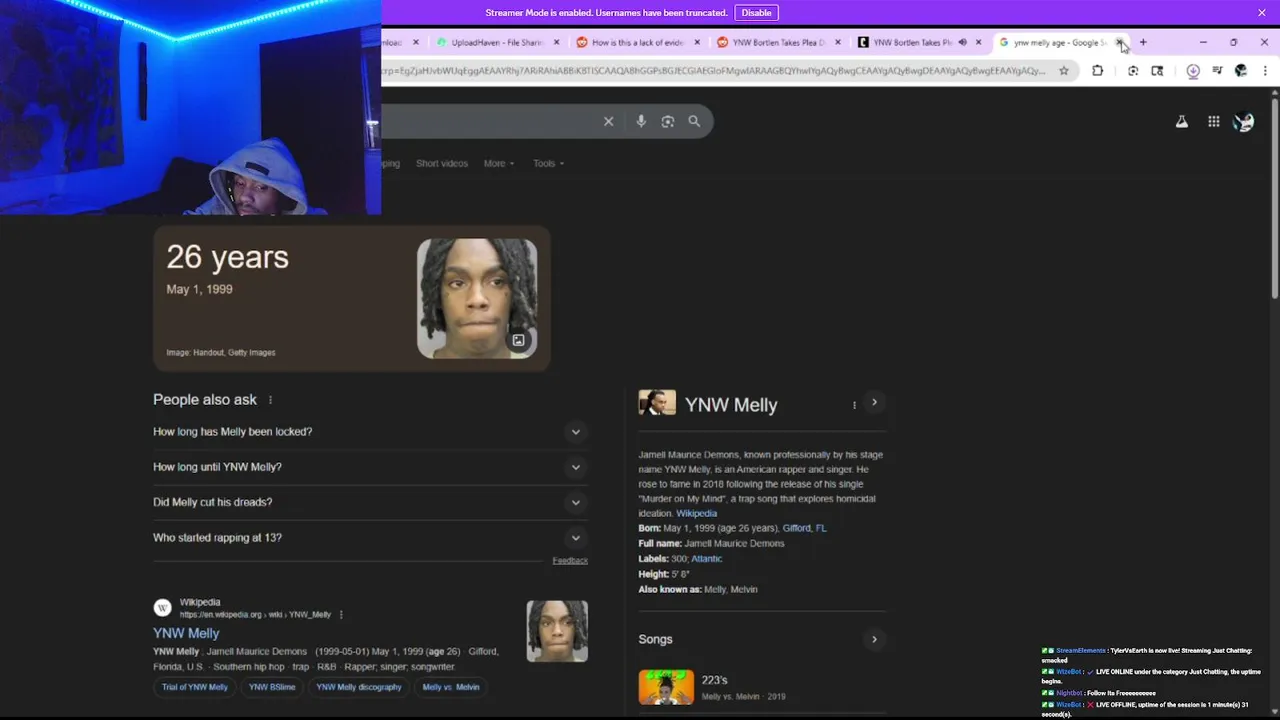Open a new browser tab
1280x720 pixels.
[1143, 43]
